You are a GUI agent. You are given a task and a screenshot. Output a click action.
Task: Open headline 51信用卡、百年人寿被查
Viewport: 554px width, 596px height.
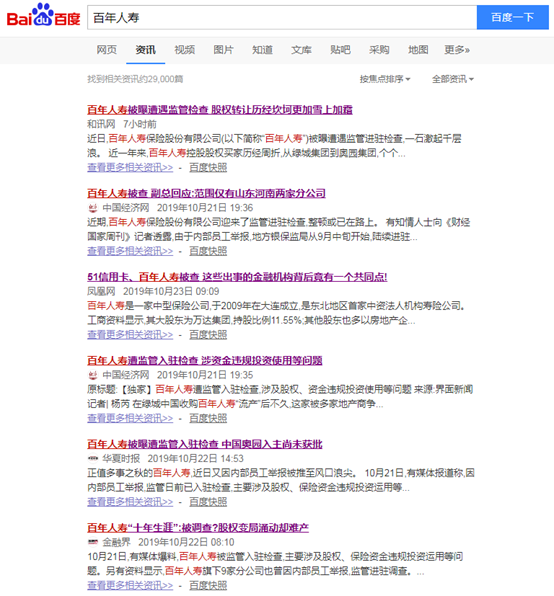[237, 277]
